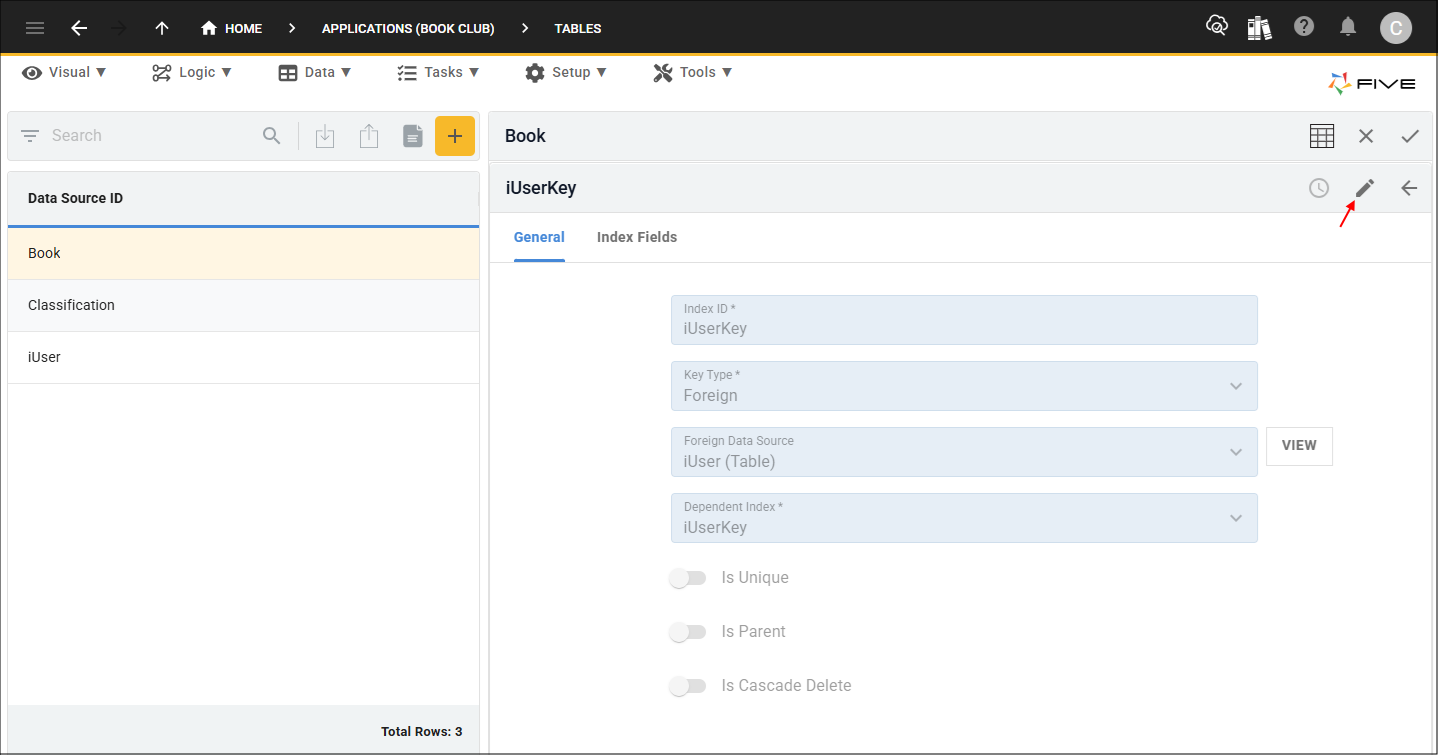Click the TABLES breadcrumb
This screenshot has height=755, width=1438.
[578, 28]
